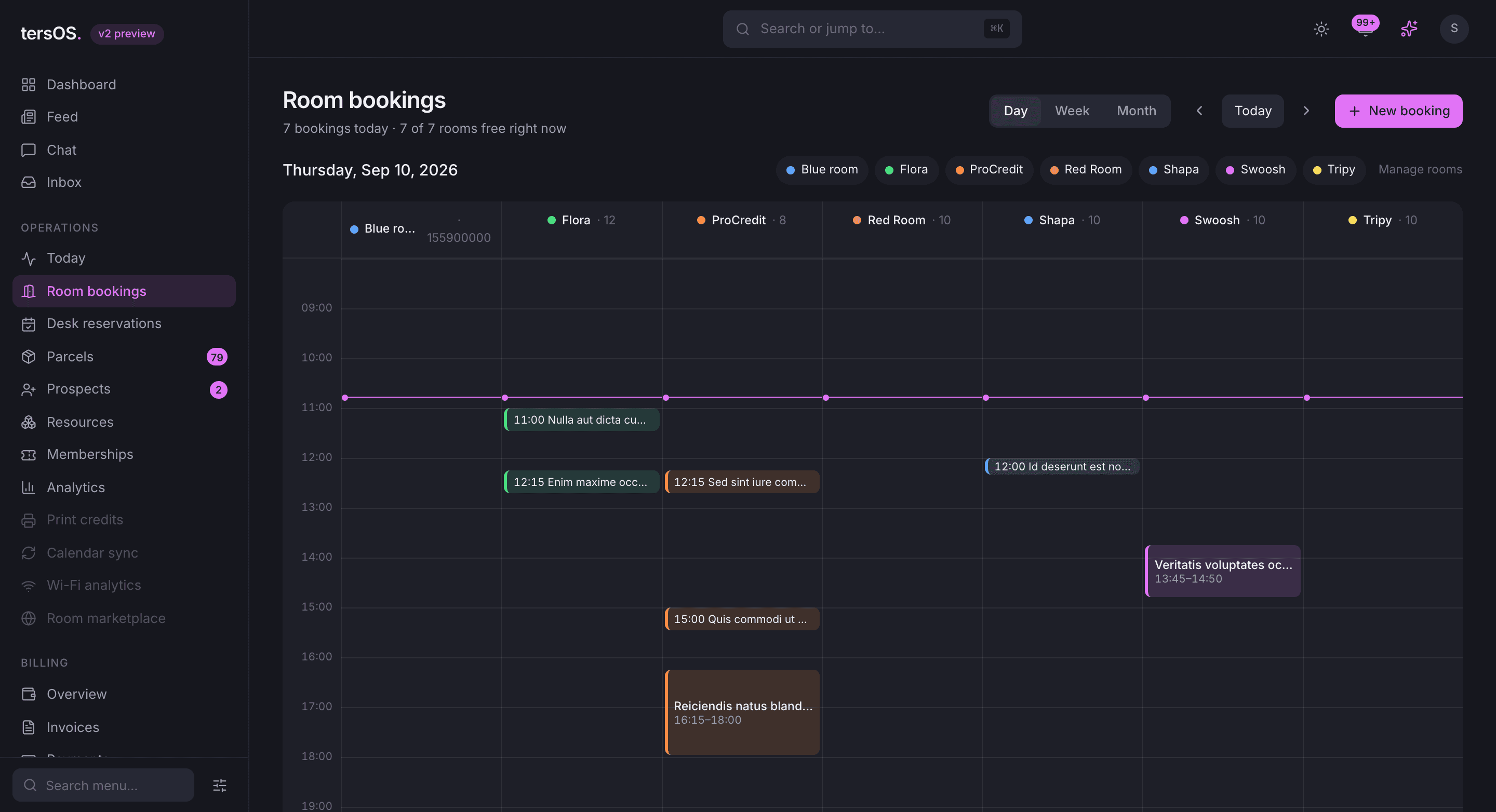The width and height of the screenshot is (1496, 812).
Task: Switch to the Month view tab
Action: 1137,111
